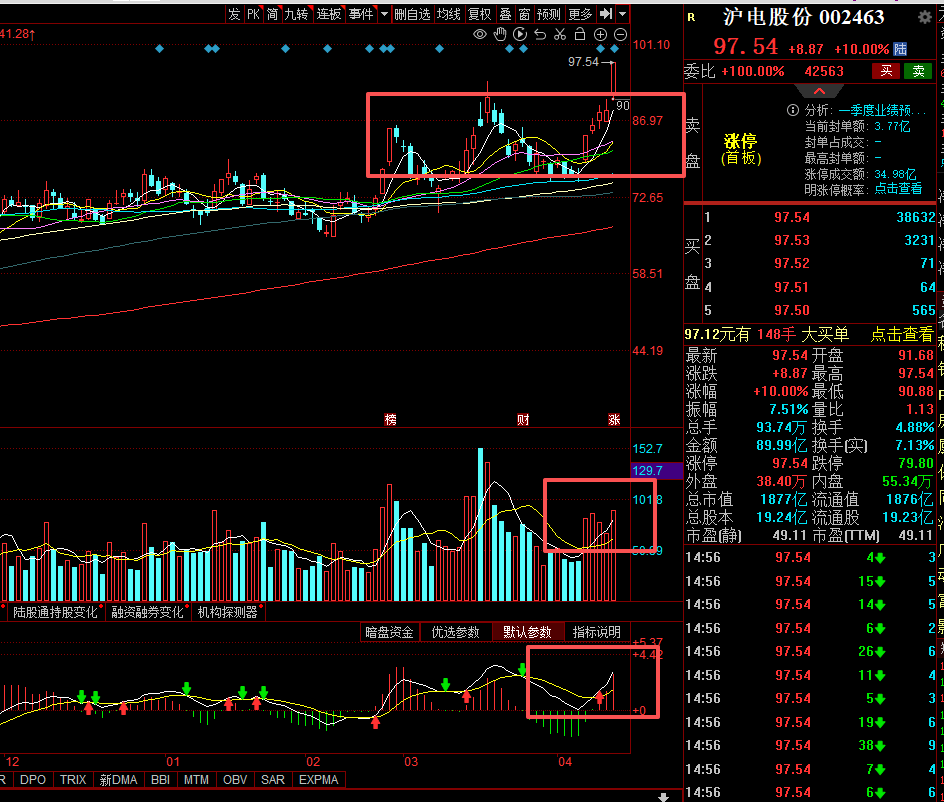Expand the rightmost toolbar dropdown arrow
Viewport: 944px width, 802px height.
coord(623,13)
